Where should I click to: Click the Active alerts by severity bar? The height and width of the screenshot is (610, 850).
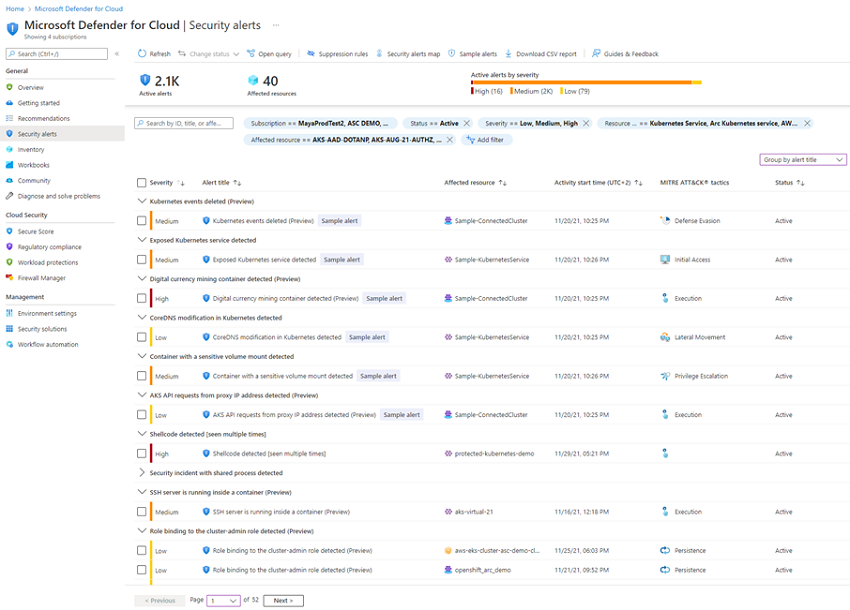586,82
